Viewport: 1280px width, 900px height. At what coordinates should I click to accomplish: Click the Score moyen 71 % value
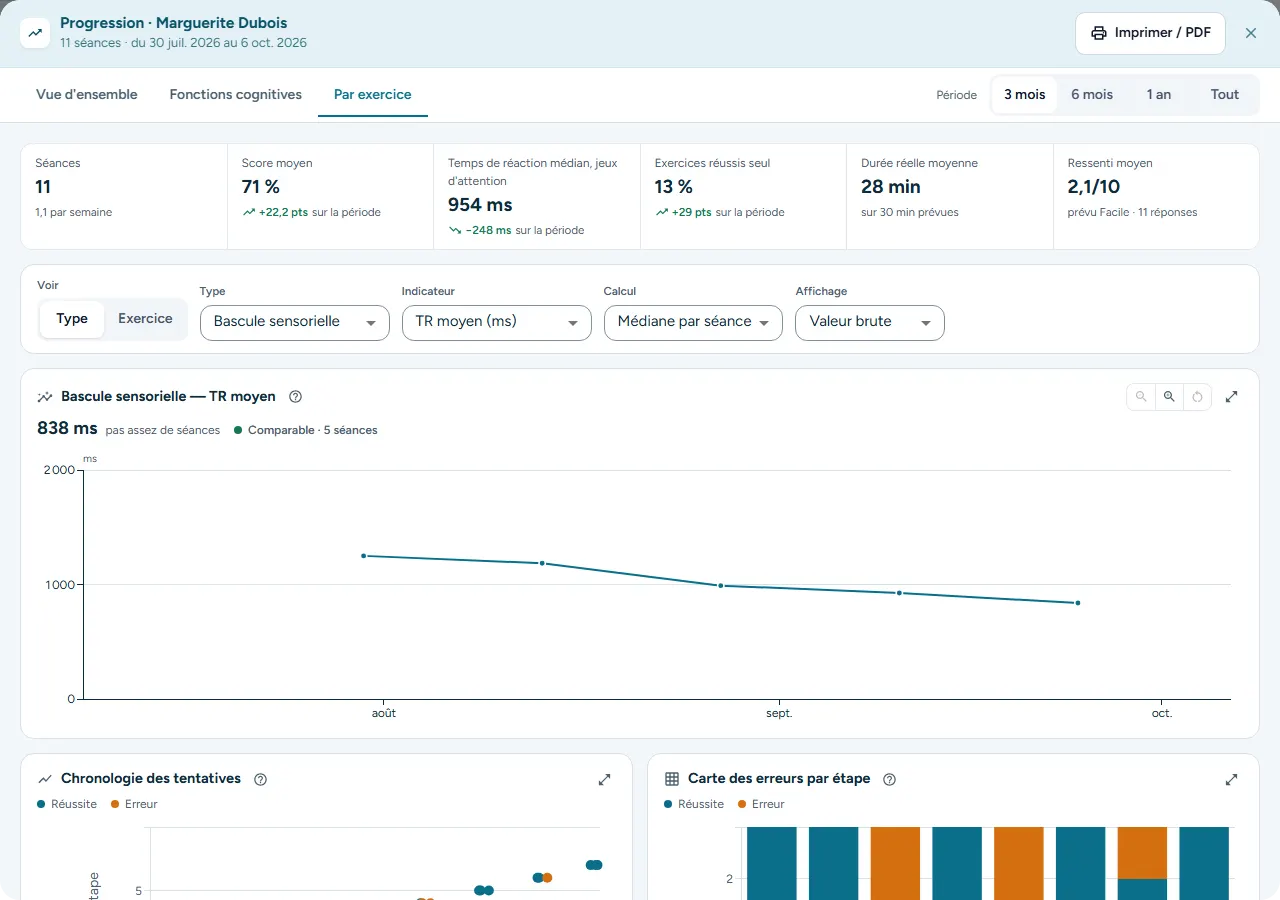pyautogui.click(x=261, y=187)
